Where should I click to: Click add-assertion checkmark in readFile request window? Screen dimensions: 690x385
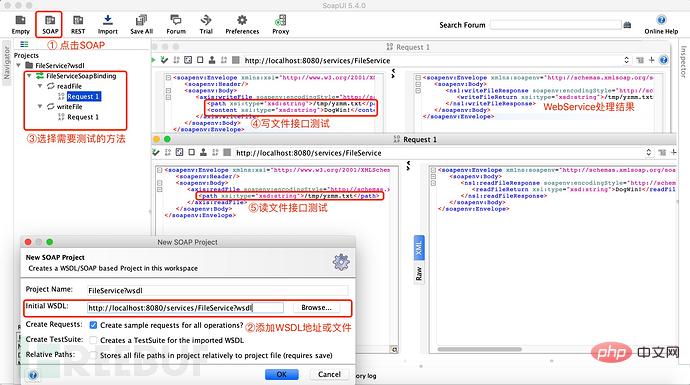tap(155, 152)
